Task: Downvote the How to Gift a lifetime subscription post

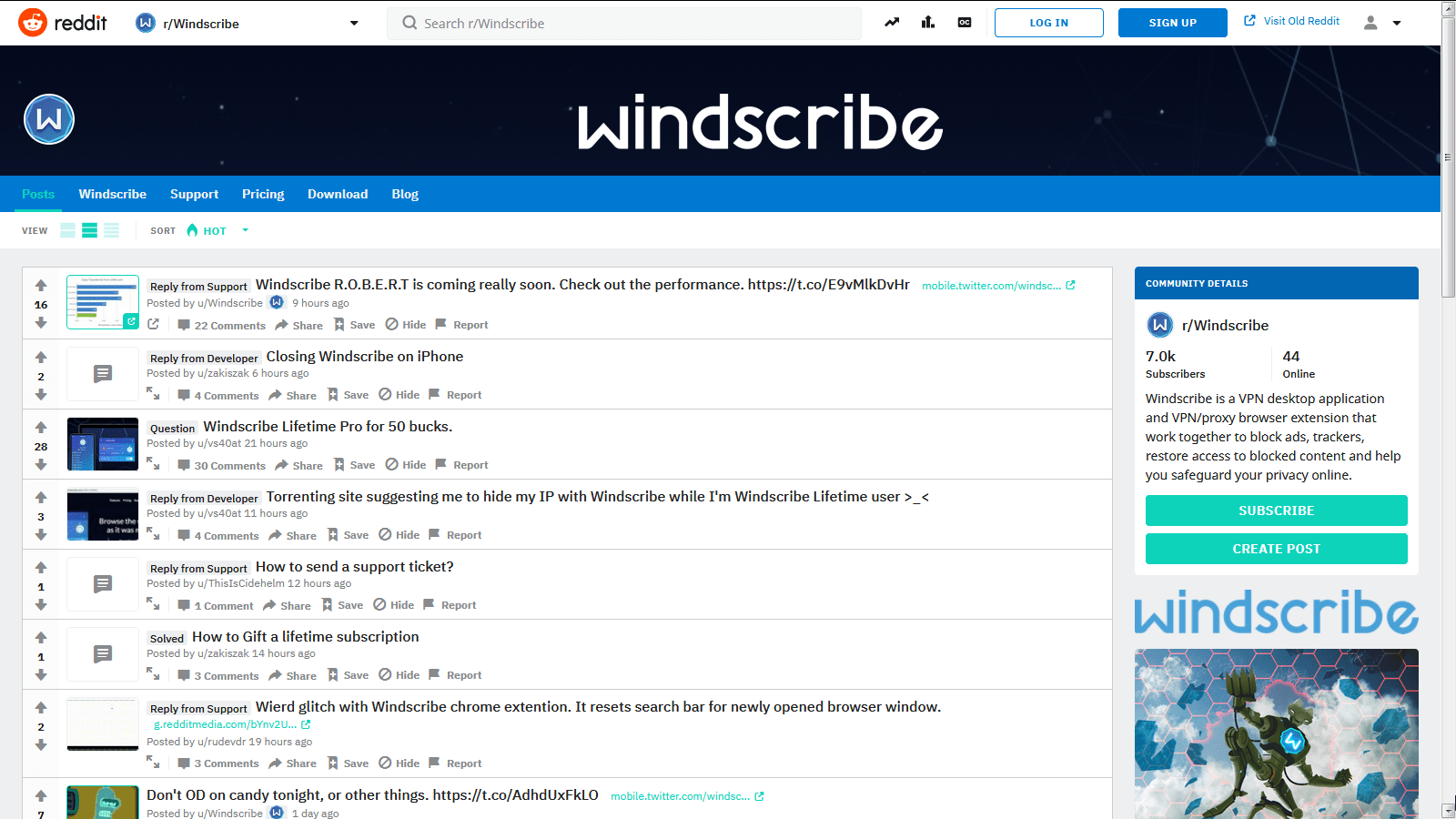Action: pyautogui.click(x=41, y=675)
